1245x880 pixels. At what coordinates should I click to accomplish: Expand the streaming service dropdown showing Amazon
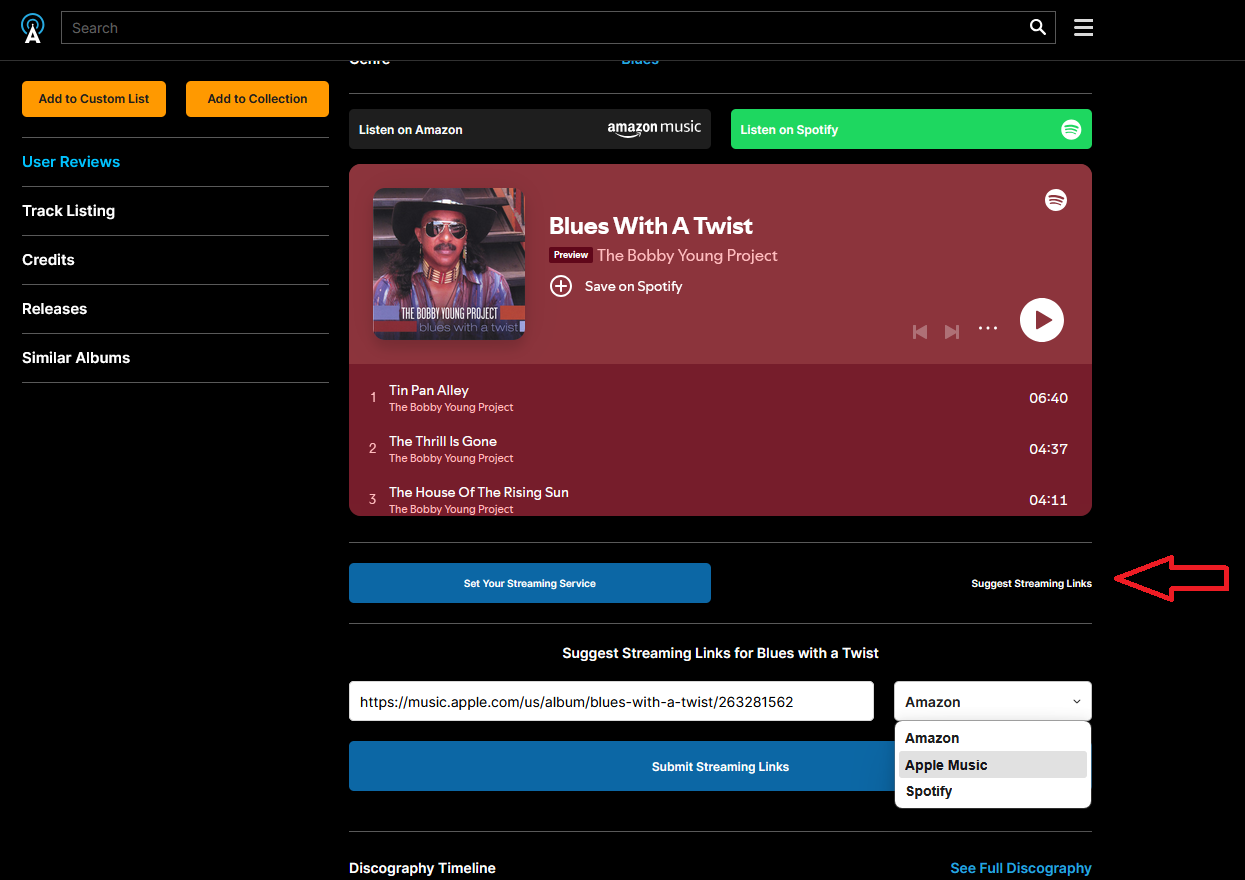992,702
